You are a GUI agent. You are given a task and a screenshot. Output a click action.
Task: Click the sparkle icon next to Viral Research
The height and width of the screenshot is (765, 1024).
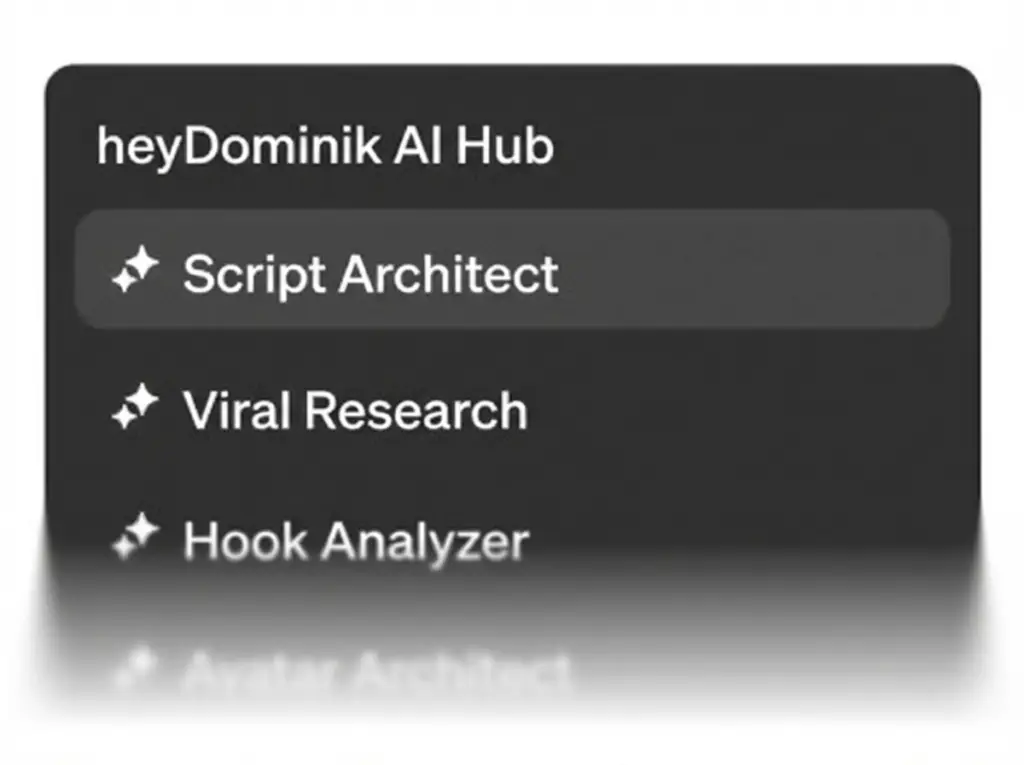135,409
